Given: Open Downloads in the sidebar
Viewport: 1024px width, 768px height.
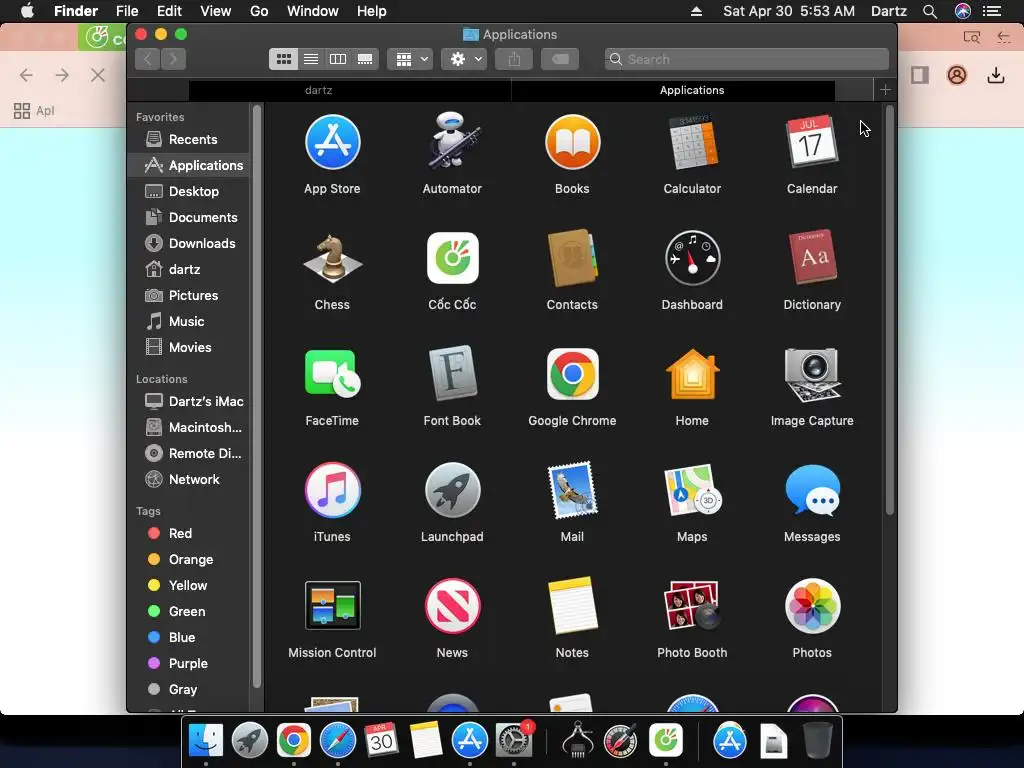Looking at the screenshot, I should pyautogui.click(x=189, y=244).
